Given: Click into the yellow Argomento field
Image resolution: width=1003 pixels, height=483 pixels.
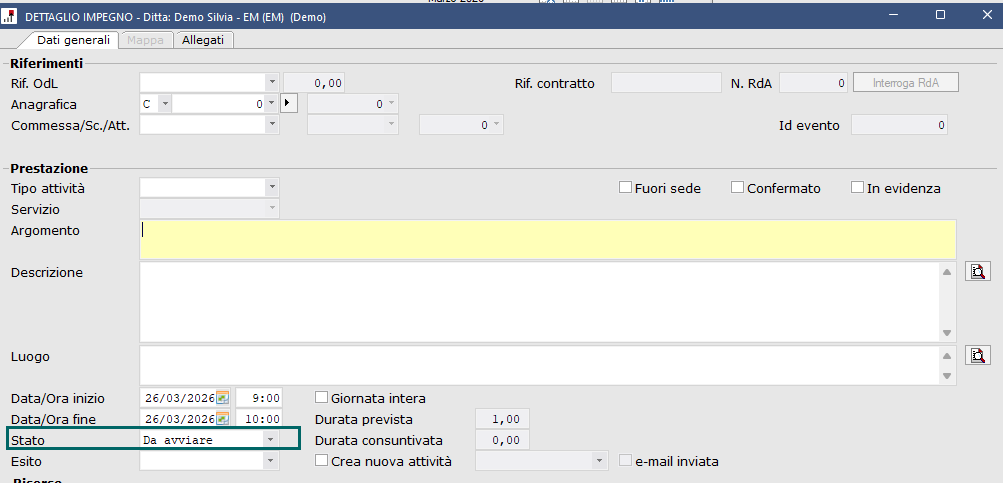Looking at the screenshot, I should click(548, 239).
